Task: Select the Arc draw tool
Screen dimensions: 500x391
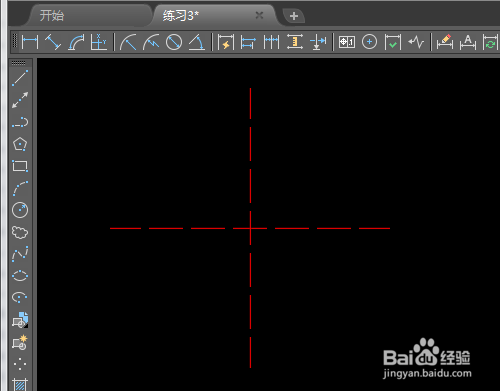Action: (x=20, y=188)
